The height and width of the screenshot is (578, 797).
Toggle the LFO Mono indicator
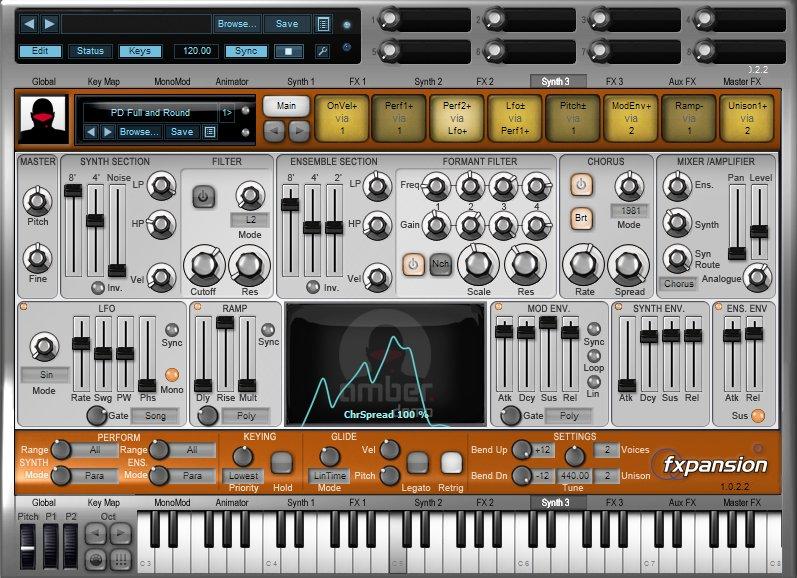[172, 375]
